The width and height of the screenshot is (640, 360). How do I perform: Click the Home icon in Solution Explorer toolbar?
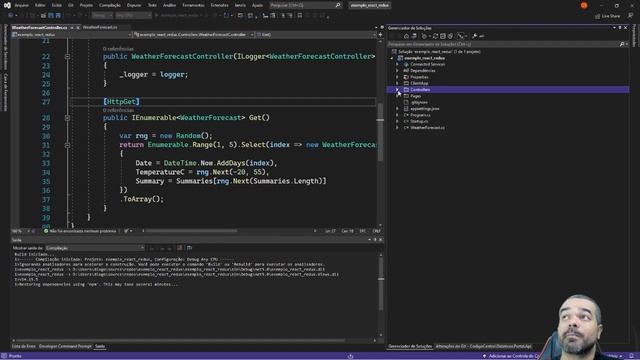tap(406, 36)
